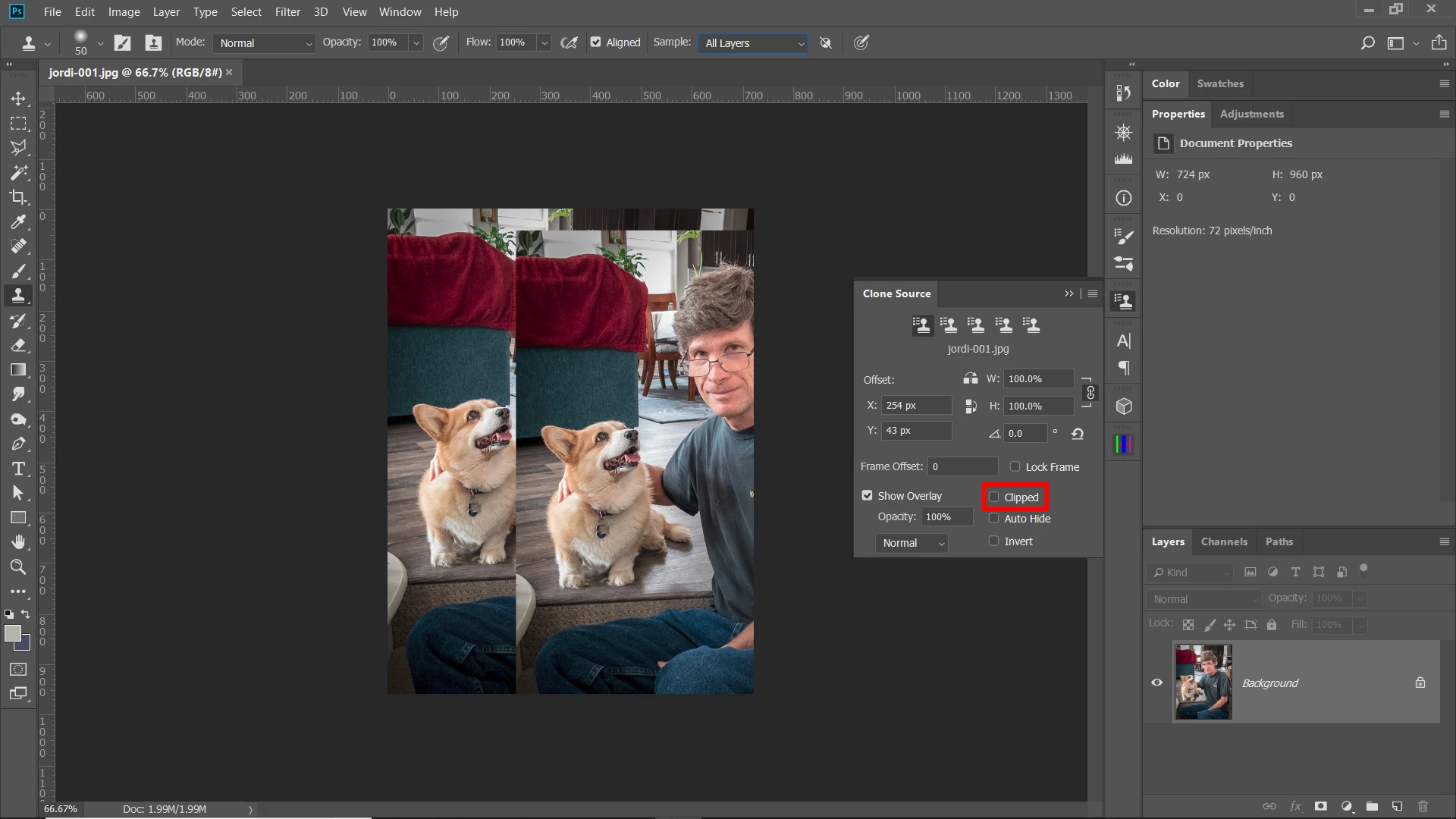Click the Hand tool
Screen dimensions: 1456x819
[18, 542]
